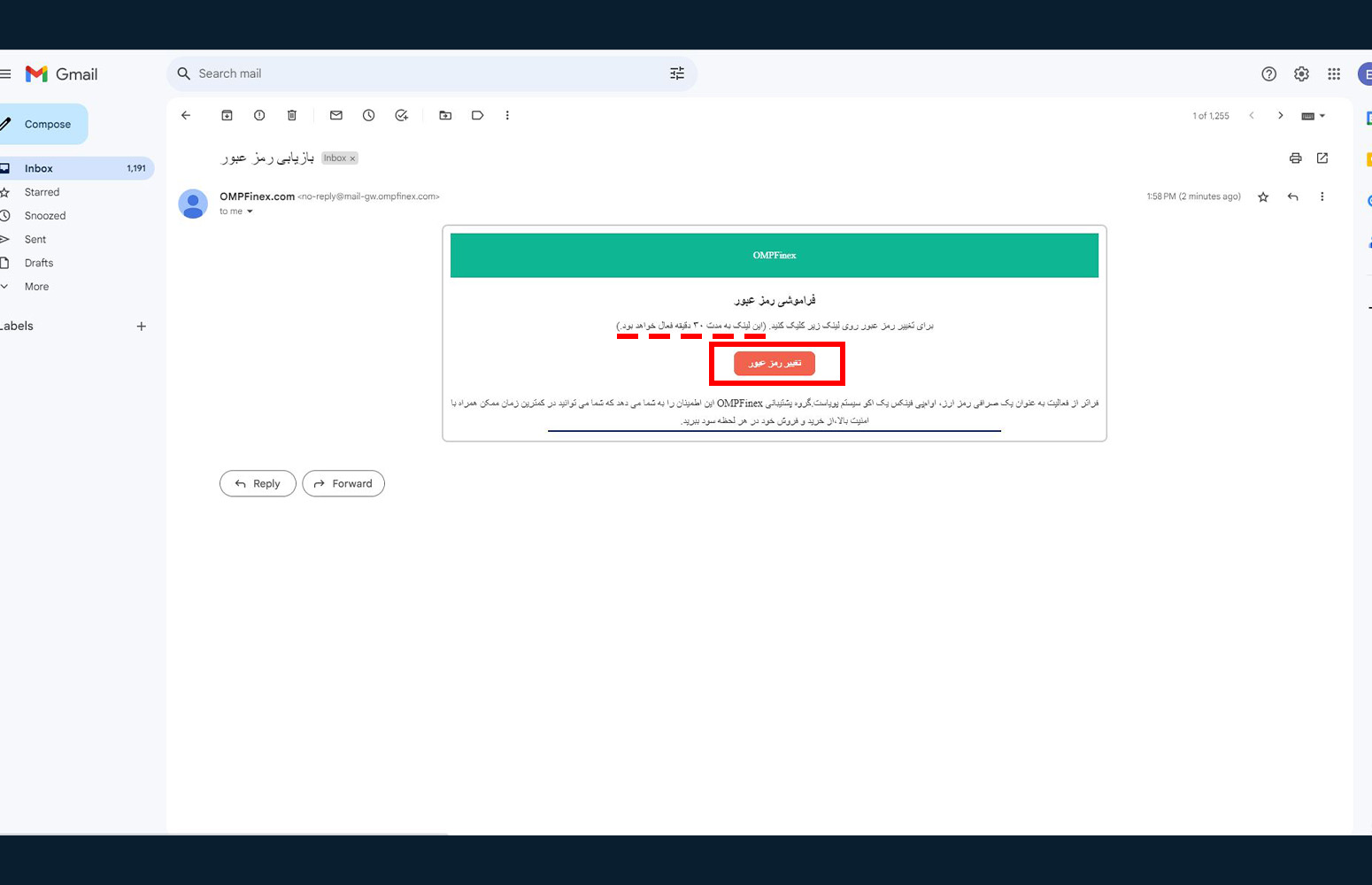Remove the Inbox label tag
This screenshot has width=1372, height=885.
352,158
